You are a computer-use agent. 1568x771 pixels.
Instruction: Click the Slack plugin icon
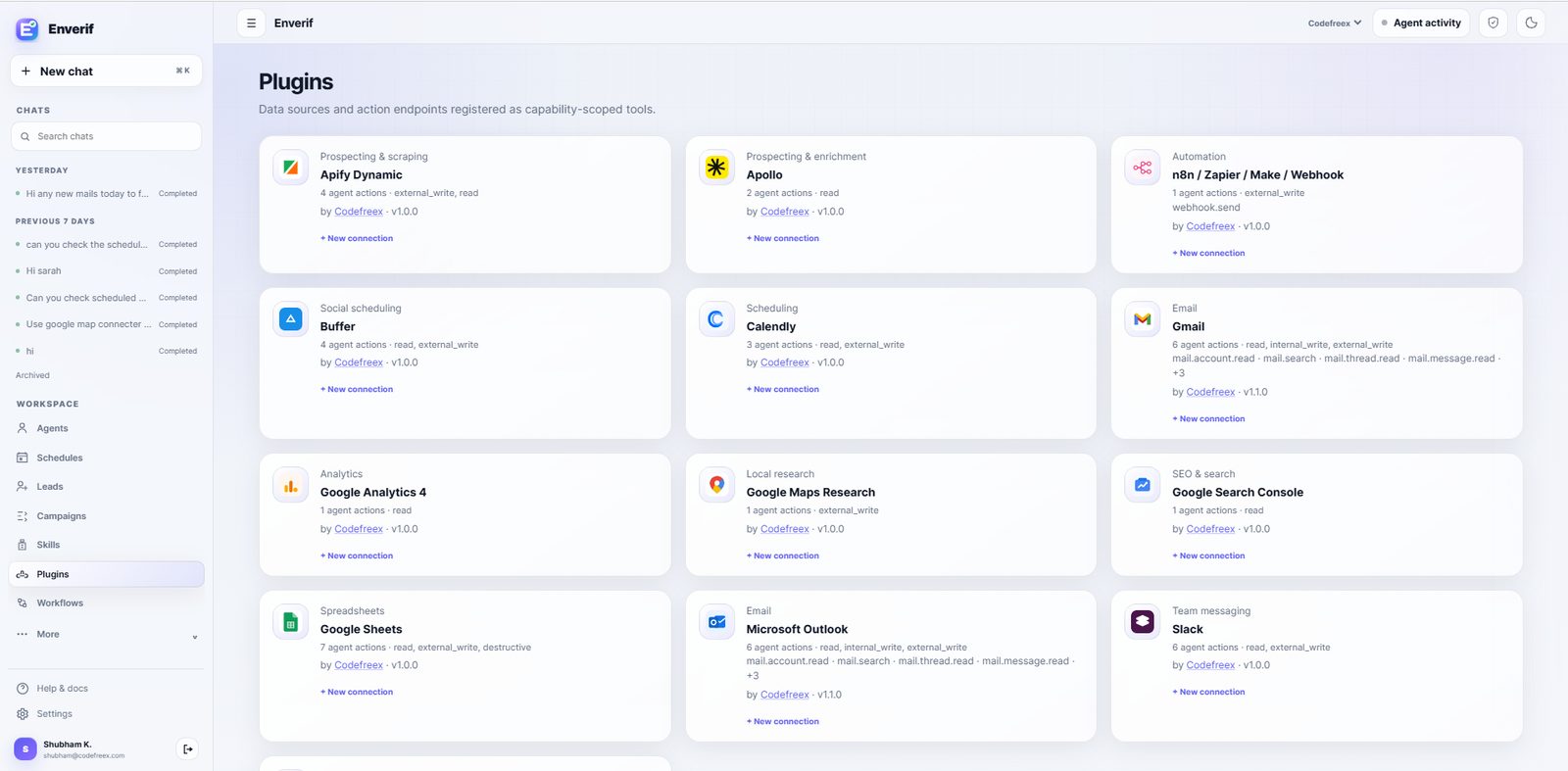point(1143,622)
